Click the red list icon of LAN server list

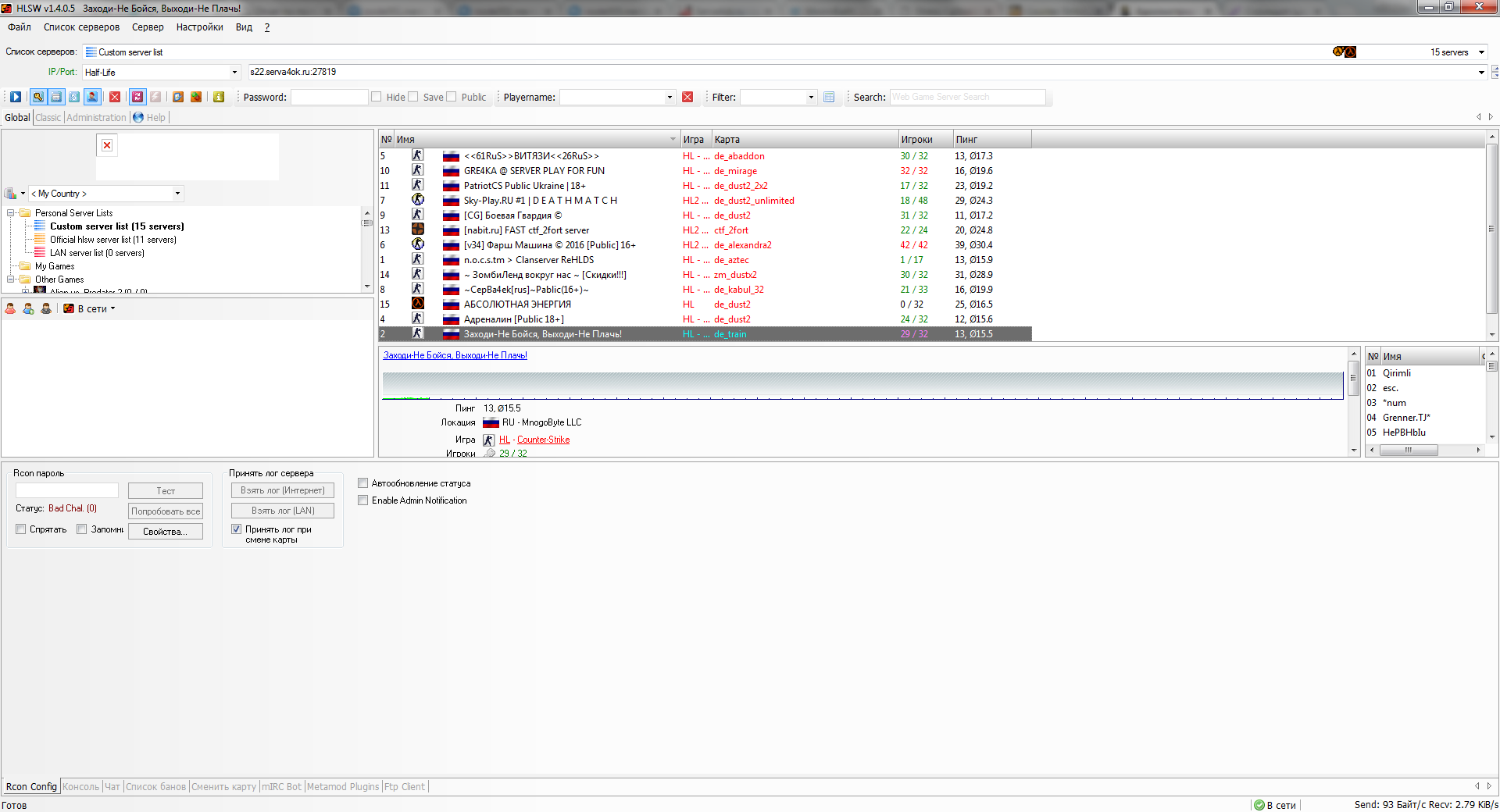(40, 253)
